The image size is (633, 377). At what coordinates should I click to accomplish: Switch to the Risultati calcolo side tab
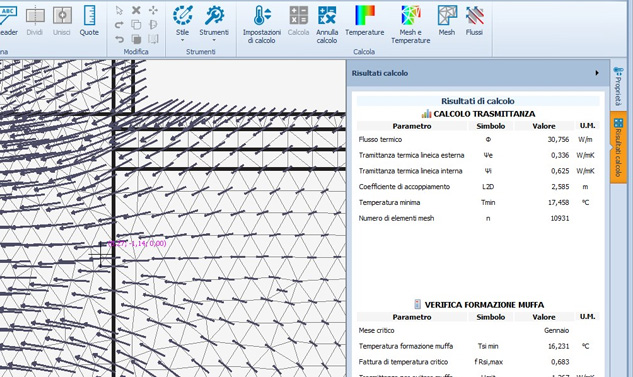coord(617,147)
